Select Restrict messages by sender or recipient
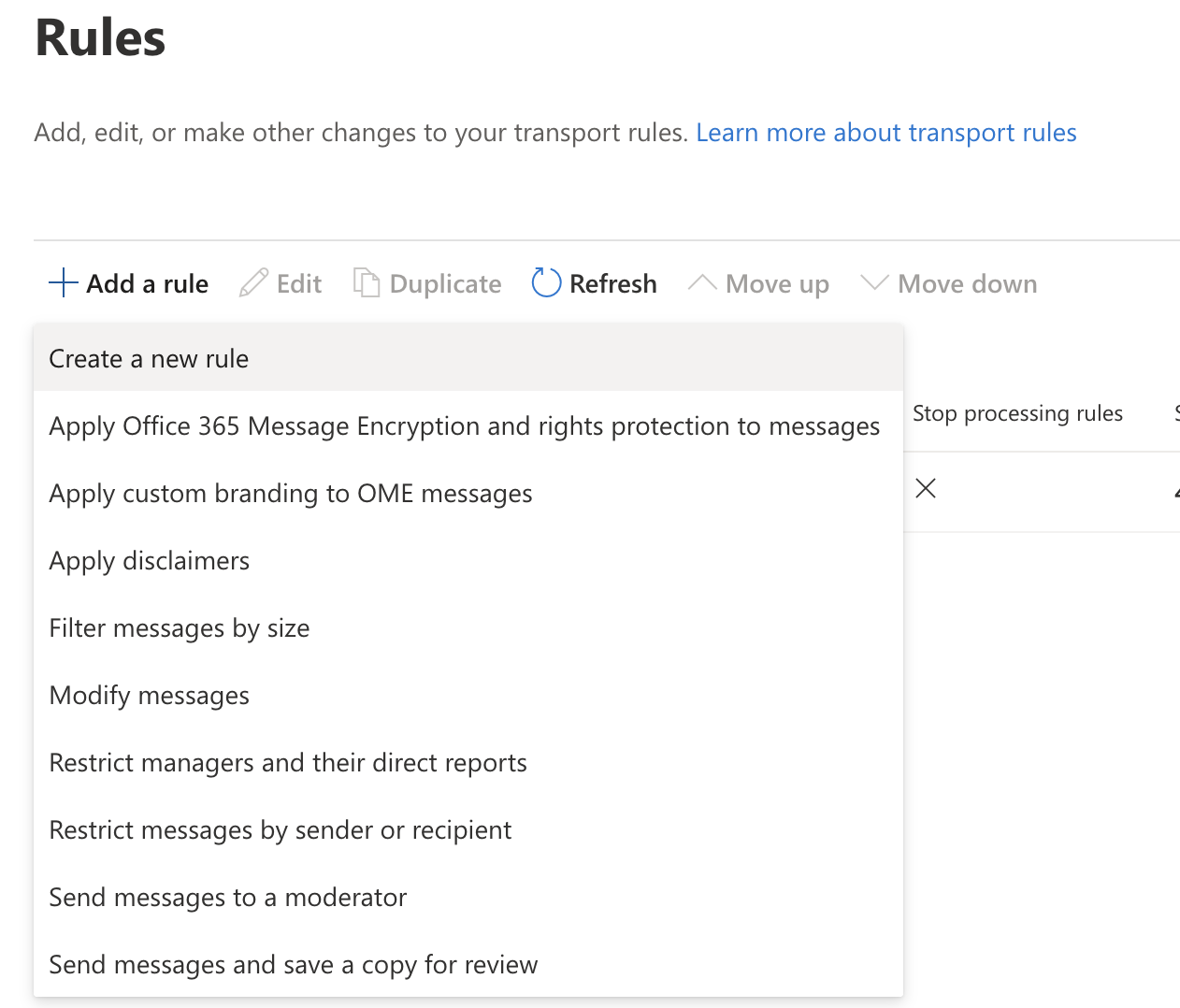The height and width of the screenshot is (1008, 1180). point(280,830)
